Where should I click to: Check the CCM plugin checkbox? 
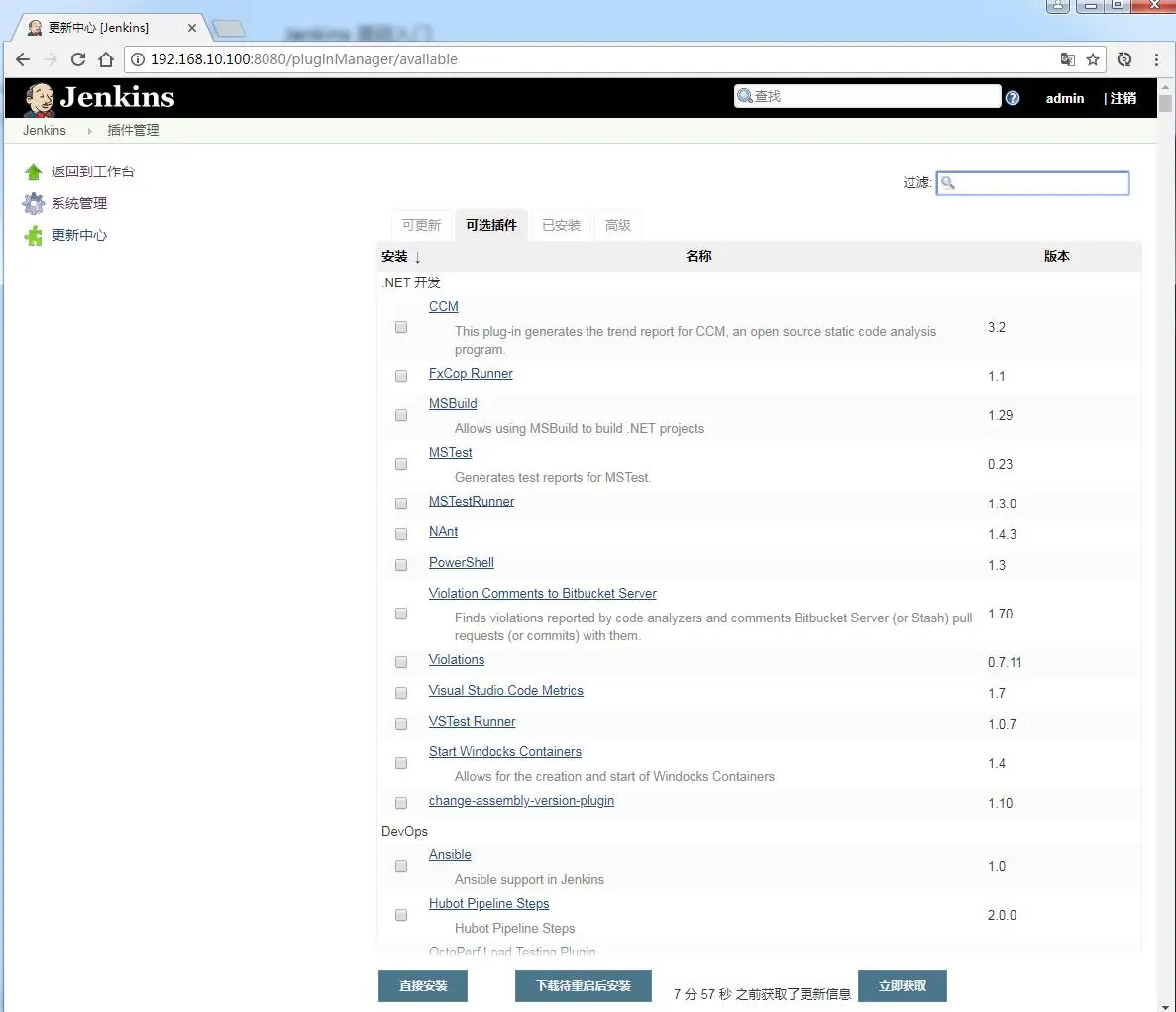coord(401,327)
